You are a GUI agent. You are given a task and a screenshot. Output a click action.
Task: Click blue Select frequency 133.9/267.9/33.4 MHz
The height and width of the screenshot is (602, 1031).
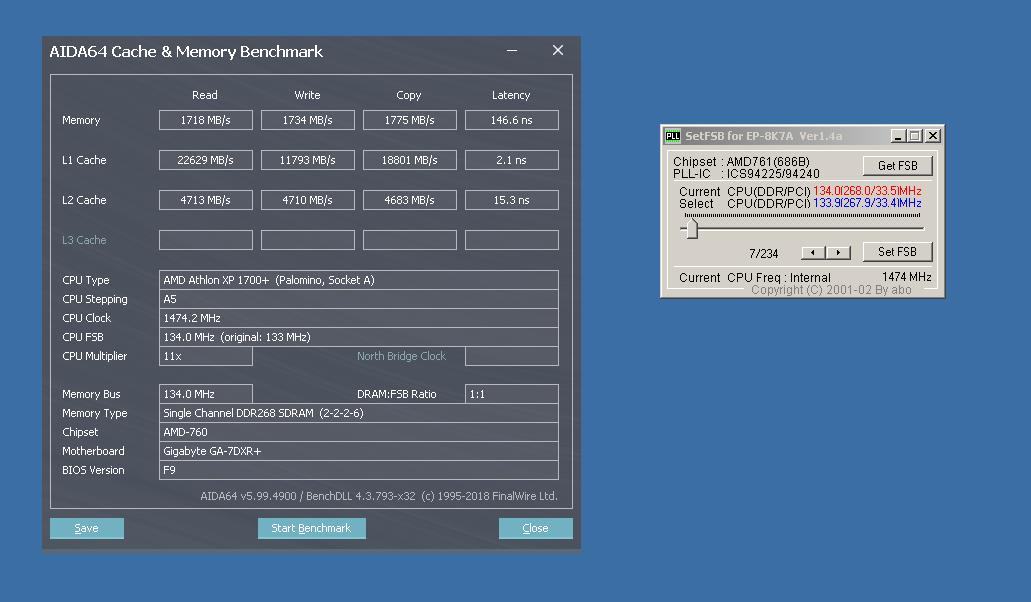click(x=867, y=203)
